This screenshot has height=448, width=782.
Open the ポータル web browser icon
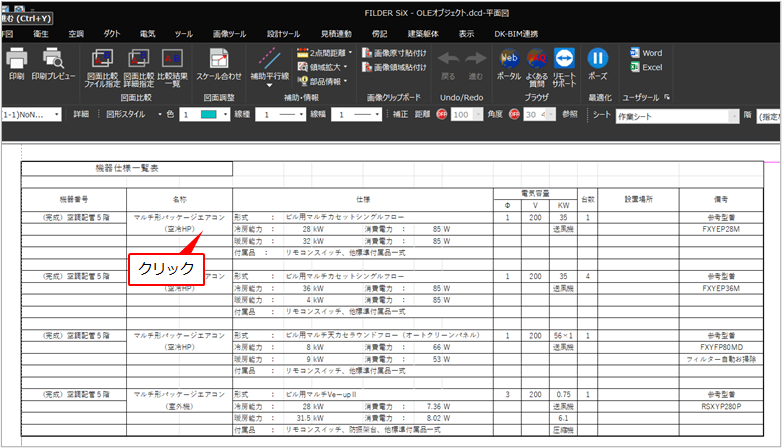coord(508,61)
